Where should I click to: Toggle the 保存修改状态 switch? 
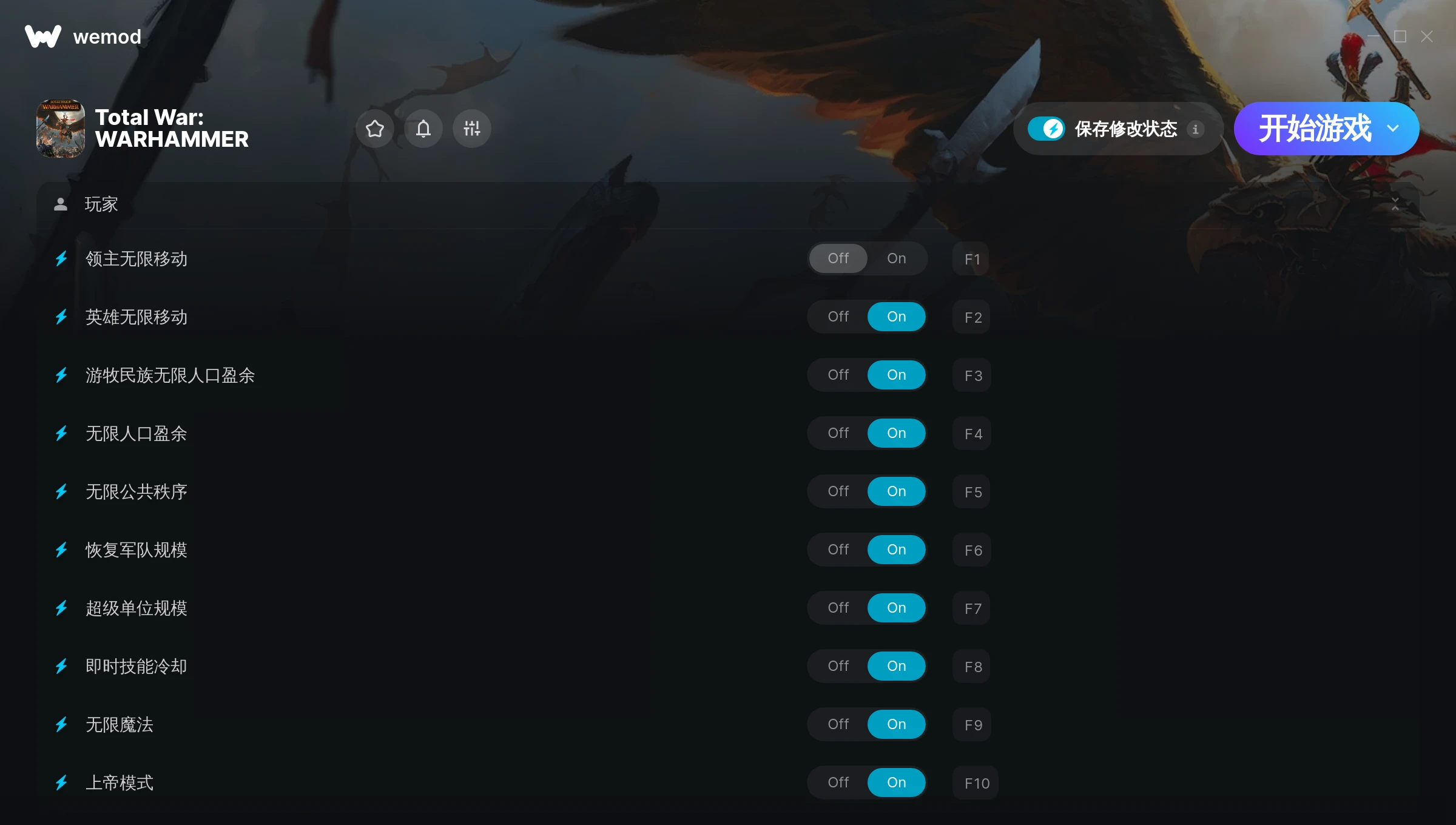(x=1046, y=129)
